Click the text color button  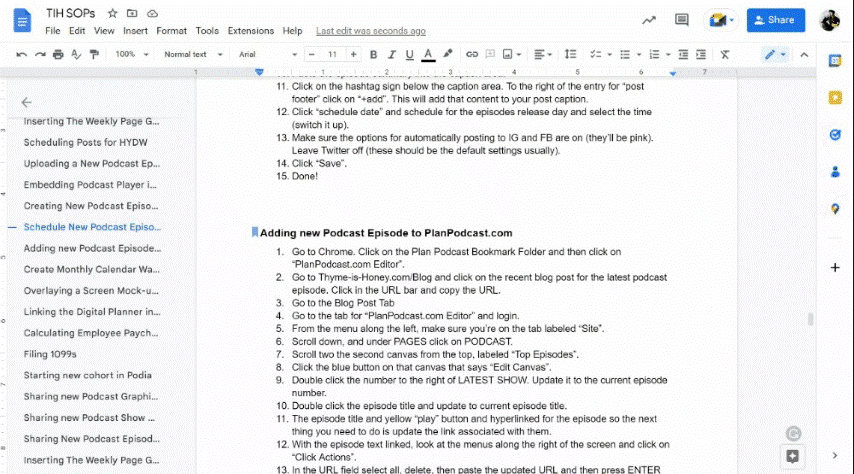428,54
